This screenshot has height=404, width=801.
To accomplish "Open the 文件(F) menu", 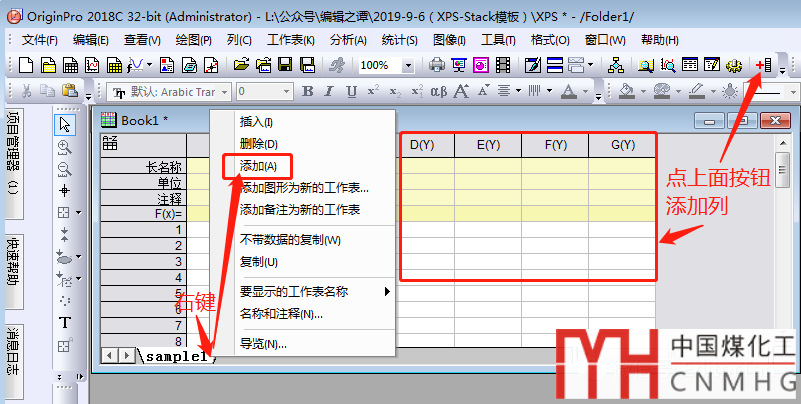I will click(40, 40).
